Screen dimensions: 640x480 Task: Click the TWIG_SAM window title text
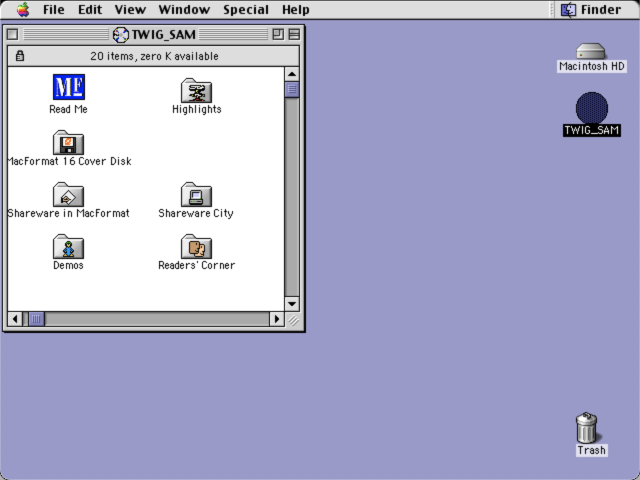[163, 35]
